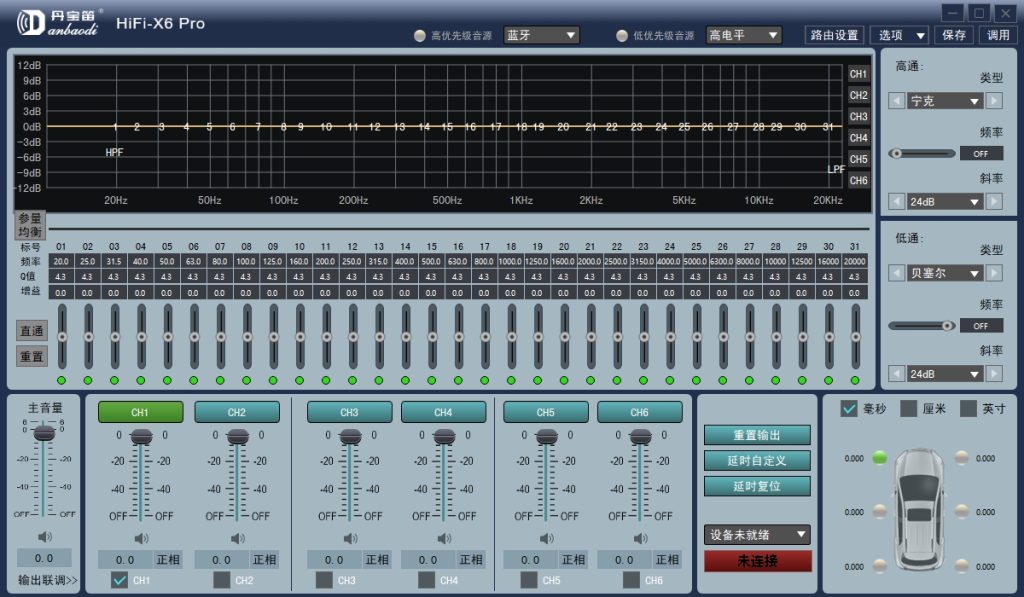This screenshot has height=597, width=1024.
Task: Mute CH3 using its speaker icon
Action: [x=351, y=538]
